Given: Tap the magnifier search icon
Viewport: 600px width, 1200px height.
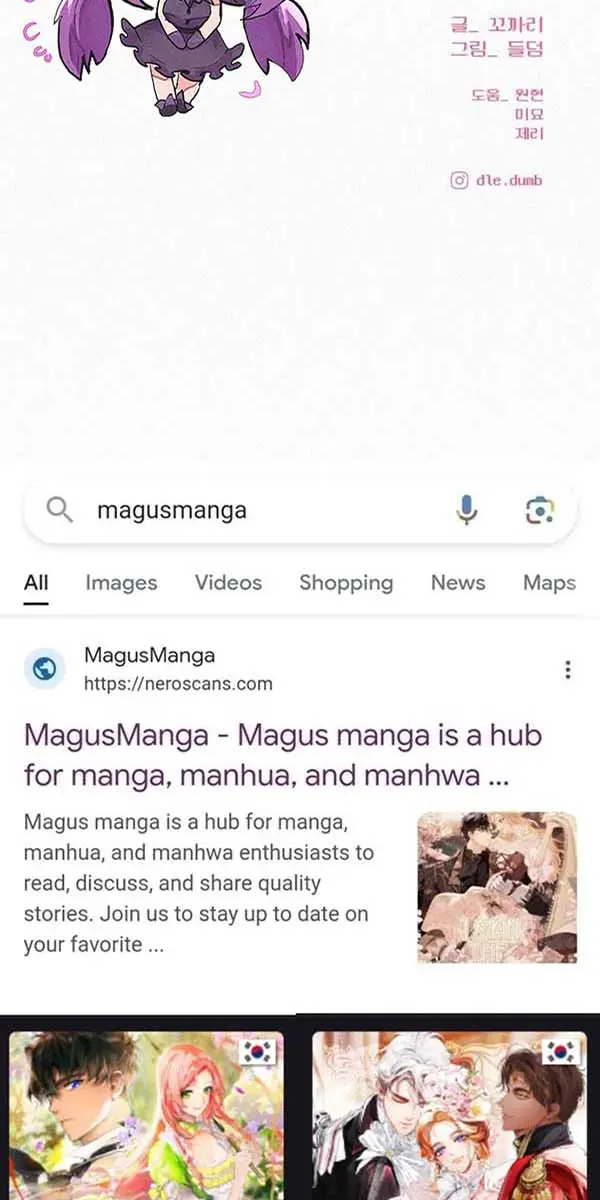Looking at the screenshot, I should (x=60, y=510).
